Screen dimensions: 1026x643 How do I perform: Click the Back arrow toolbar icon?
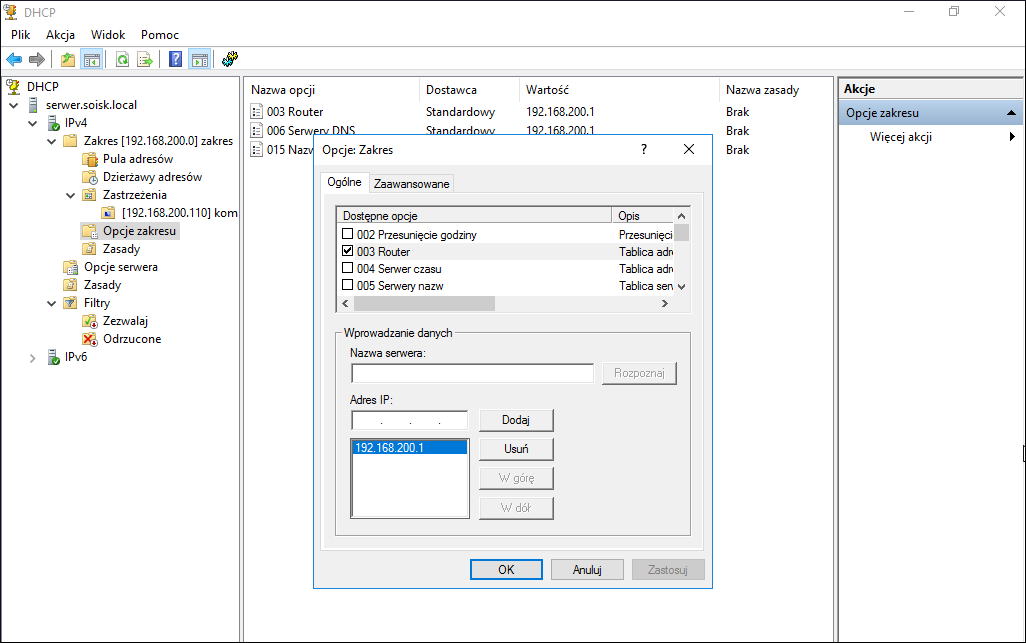[x=14, y=60]
